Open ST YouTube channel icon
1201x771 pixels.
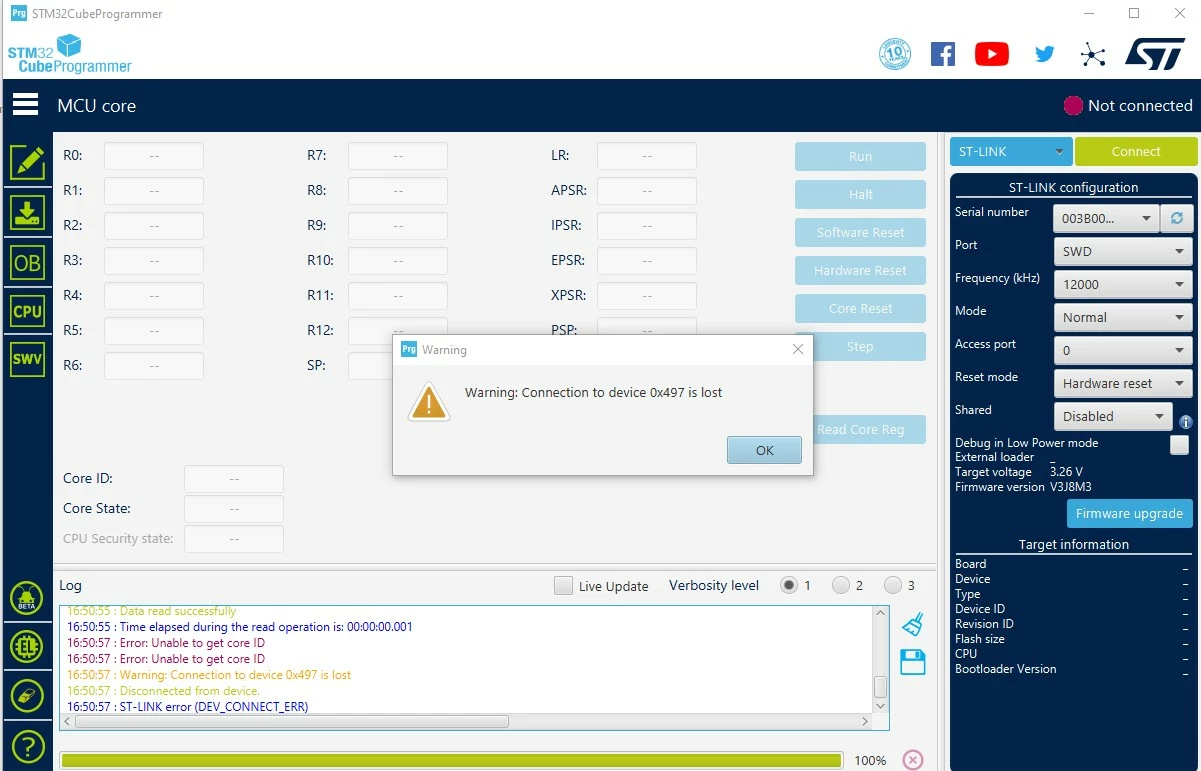click(992, 54)
